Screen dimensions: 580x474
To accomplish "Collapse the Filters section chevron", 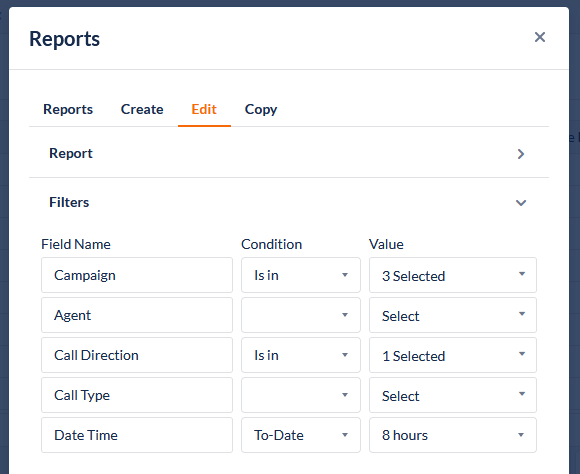I will (x=521, y=203).
